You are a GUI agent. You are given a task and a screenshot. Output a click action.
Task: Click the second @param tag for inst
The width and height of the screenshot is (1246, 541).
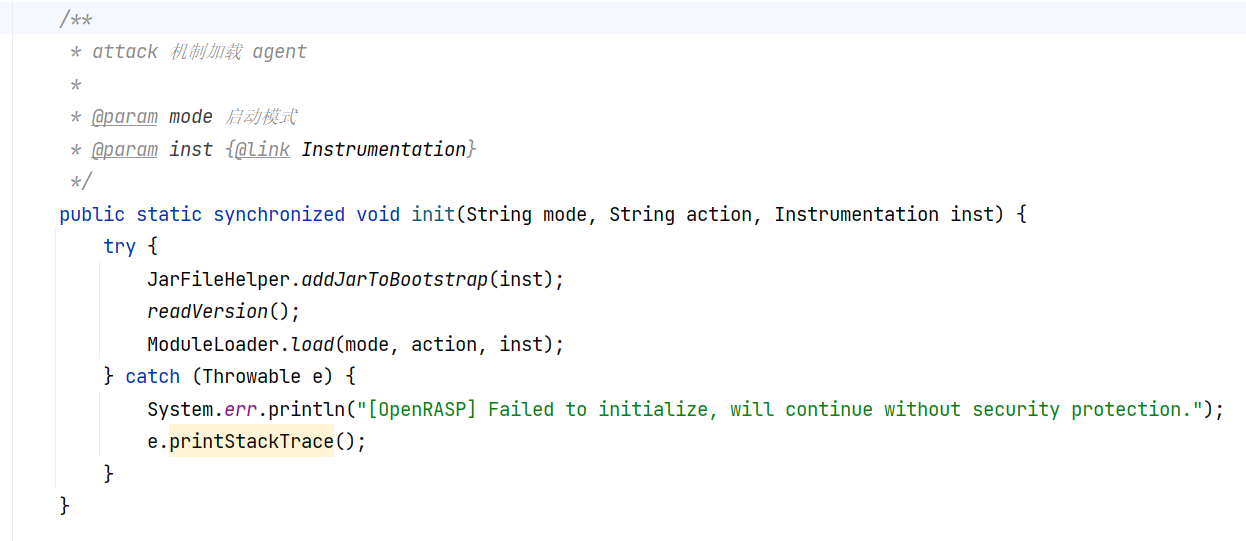click(125, 149)
